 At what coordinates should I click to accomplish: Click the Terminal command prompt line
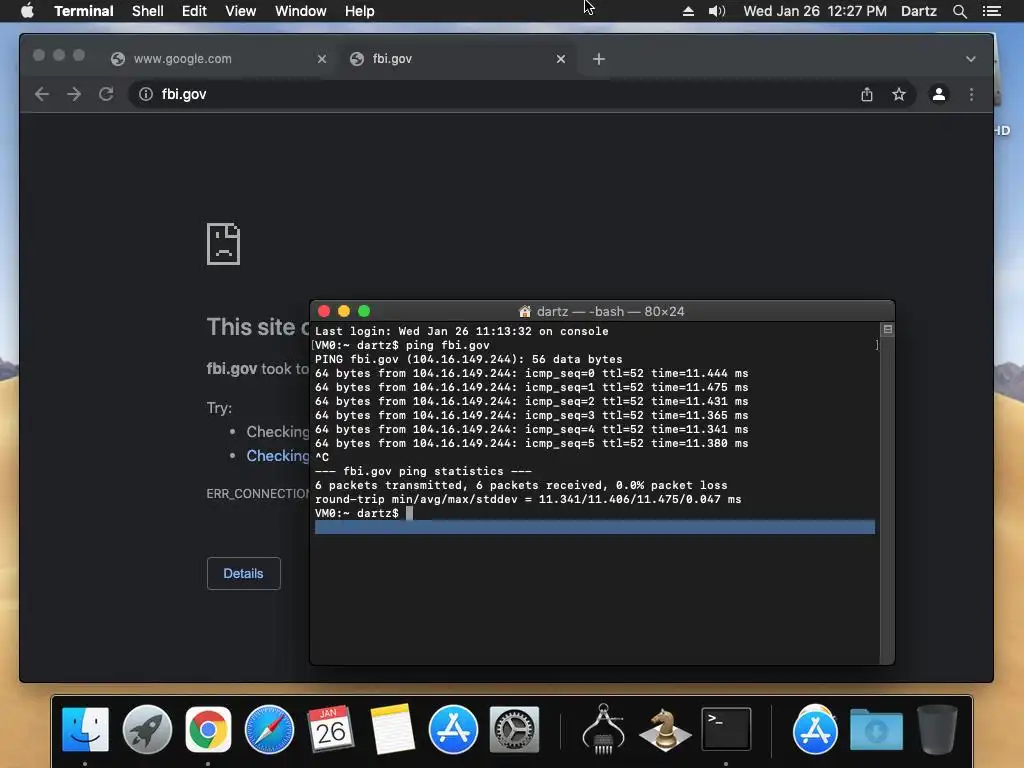click(x=363, y=513)
